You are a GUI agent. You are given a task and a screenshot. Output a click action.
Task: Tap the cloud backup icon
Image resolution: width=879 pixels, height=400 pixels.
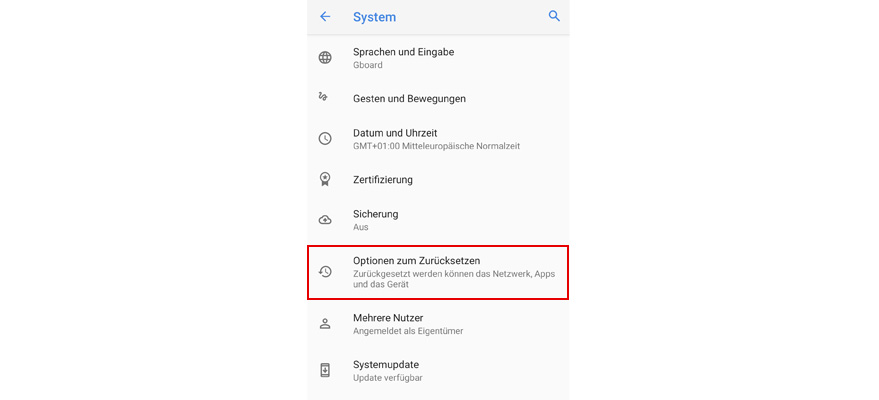pyautogui.click(x=325, y=220)
